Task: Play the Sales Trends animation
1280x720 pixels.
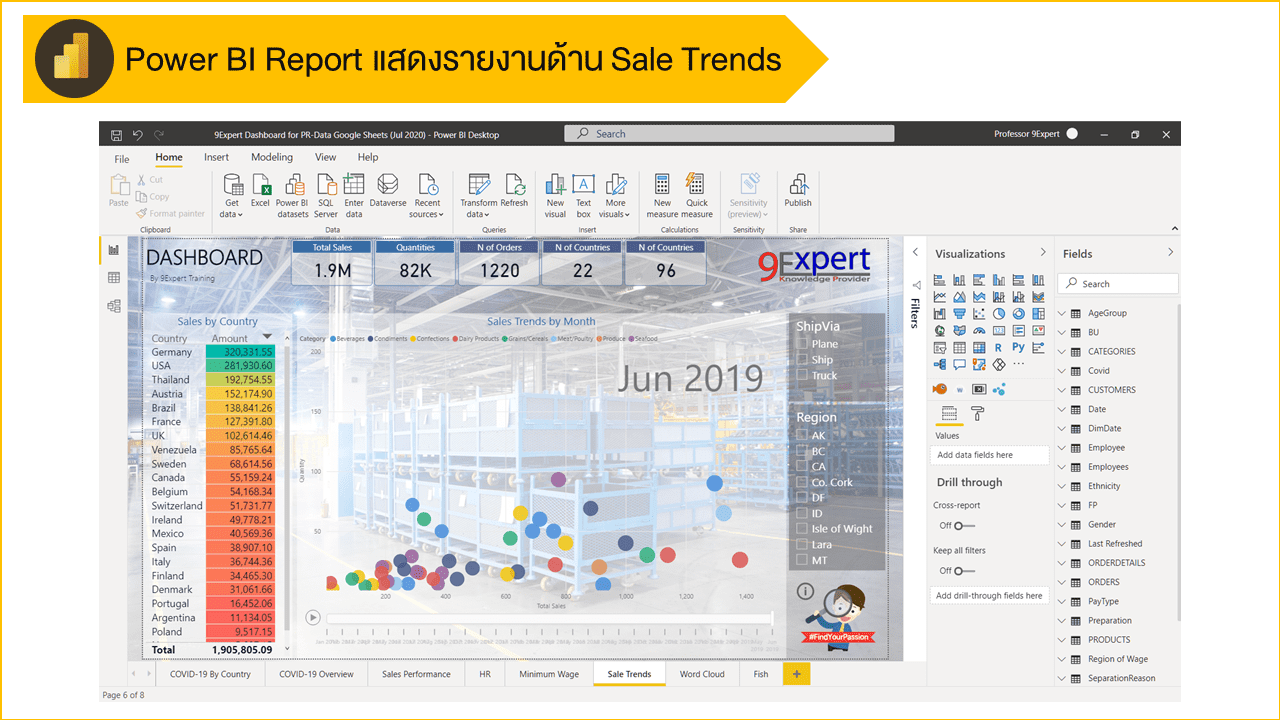Action: [x=313, y=619]
